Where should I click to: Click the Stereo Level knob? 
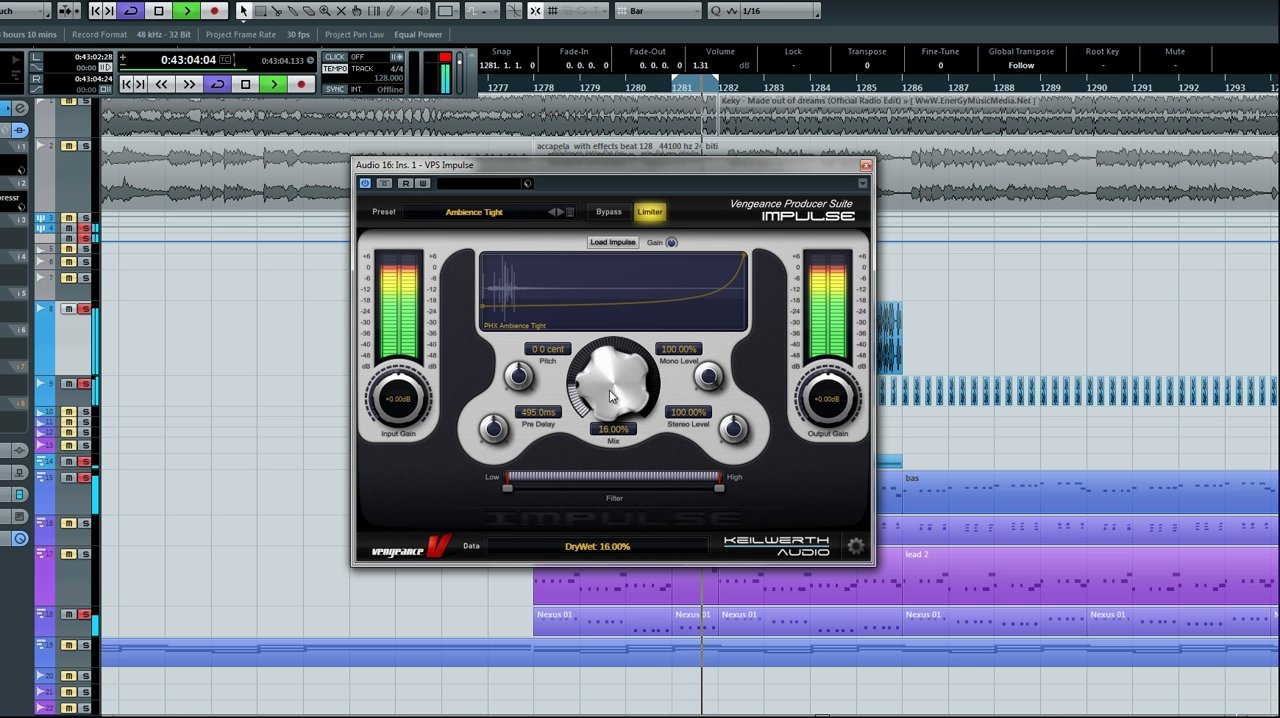734,429
